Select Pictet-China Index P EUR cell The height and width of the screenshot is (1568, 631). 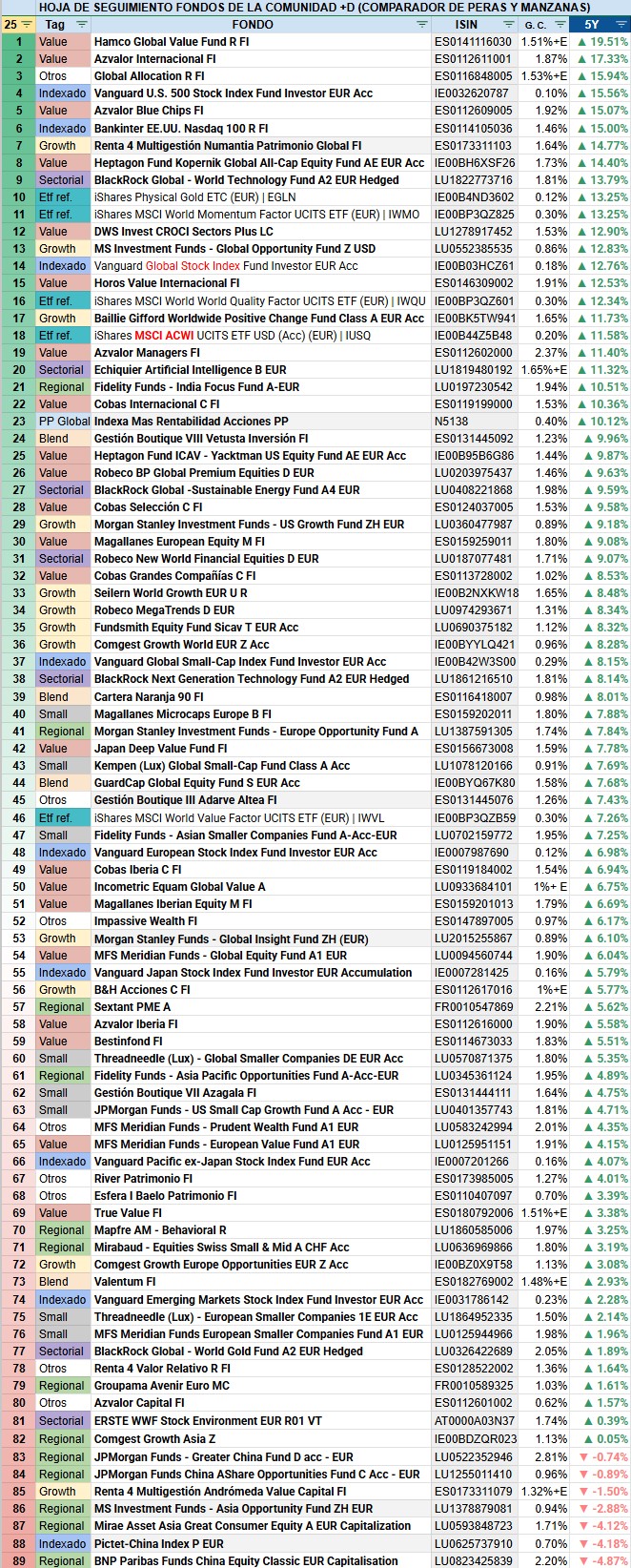tap(261, 1543)
